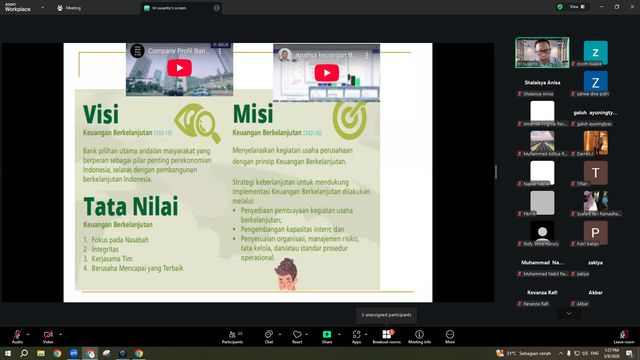Viewport: 640px width, 360px height.
Task: Open Meeting info
Action: click(x=419, y=337)
